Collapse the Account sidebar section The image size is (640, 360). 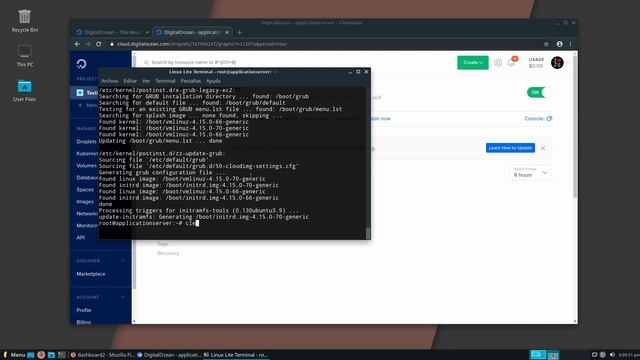tap(123, 297)
